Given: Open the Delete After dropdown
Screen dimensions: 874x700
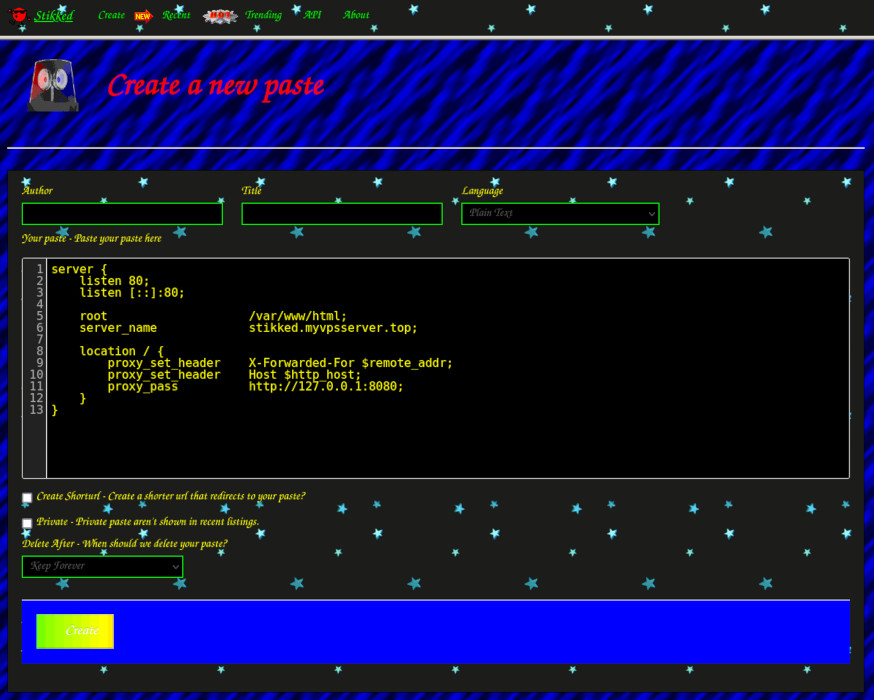Looking at the screenshot, I should (102, 566).
